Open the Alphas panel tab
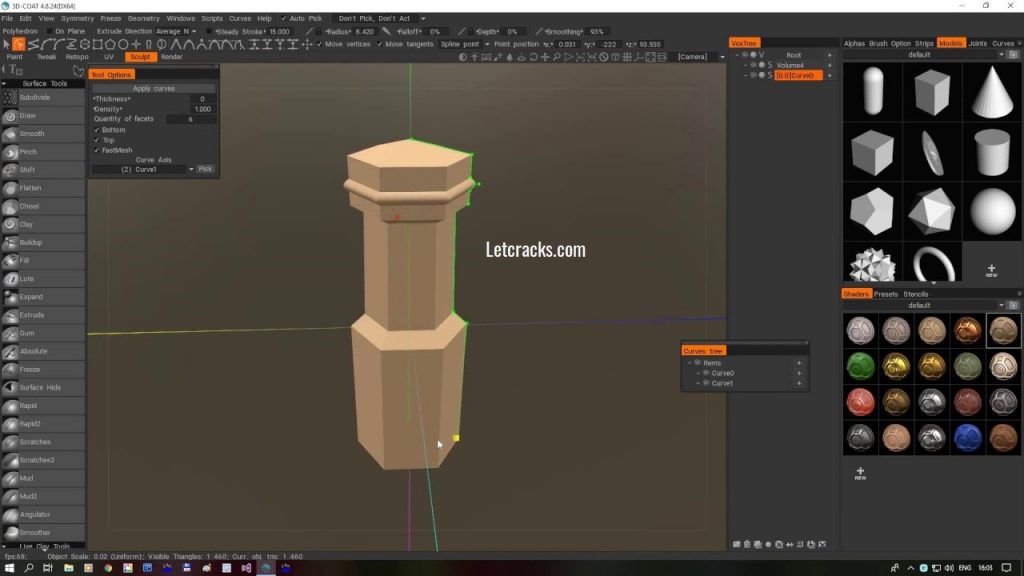 tap(854, 43)
